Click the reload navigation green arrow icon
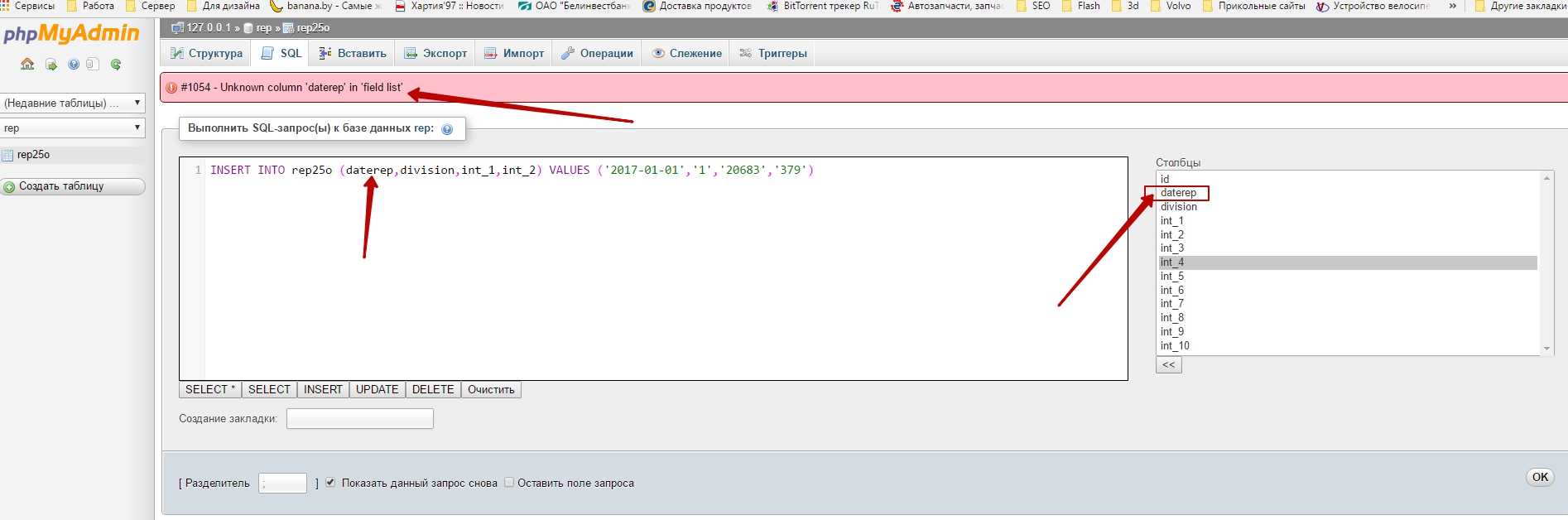 pyautogui.click(x=116, y=65)
